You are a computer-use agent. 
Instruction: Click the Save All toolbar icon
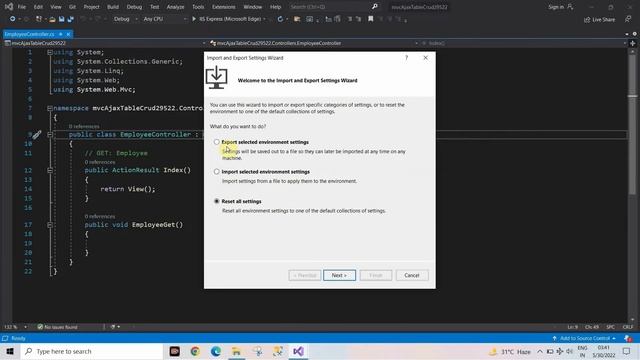point(70,19)
